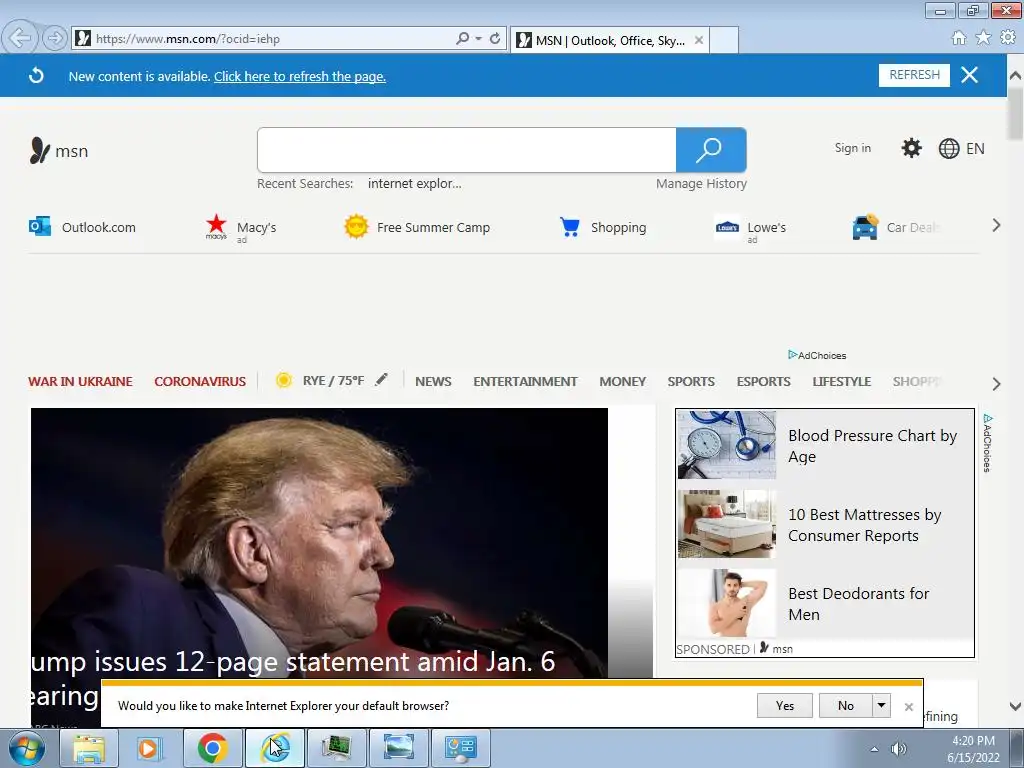Open Outlook.com shortcut icon
This screenshot has width=1024, height=768.
pos(40,226)
